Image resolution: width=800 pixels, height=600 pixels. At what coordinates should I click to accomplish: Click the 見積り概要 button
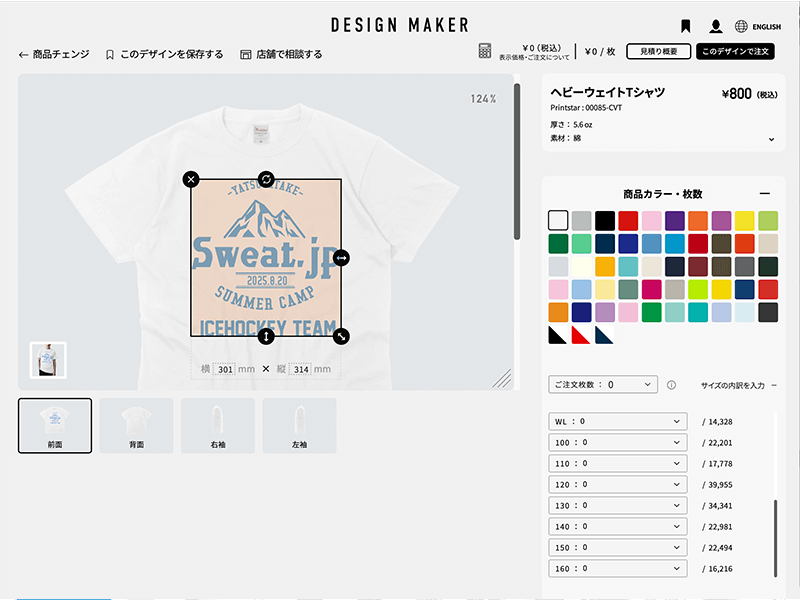659,51
